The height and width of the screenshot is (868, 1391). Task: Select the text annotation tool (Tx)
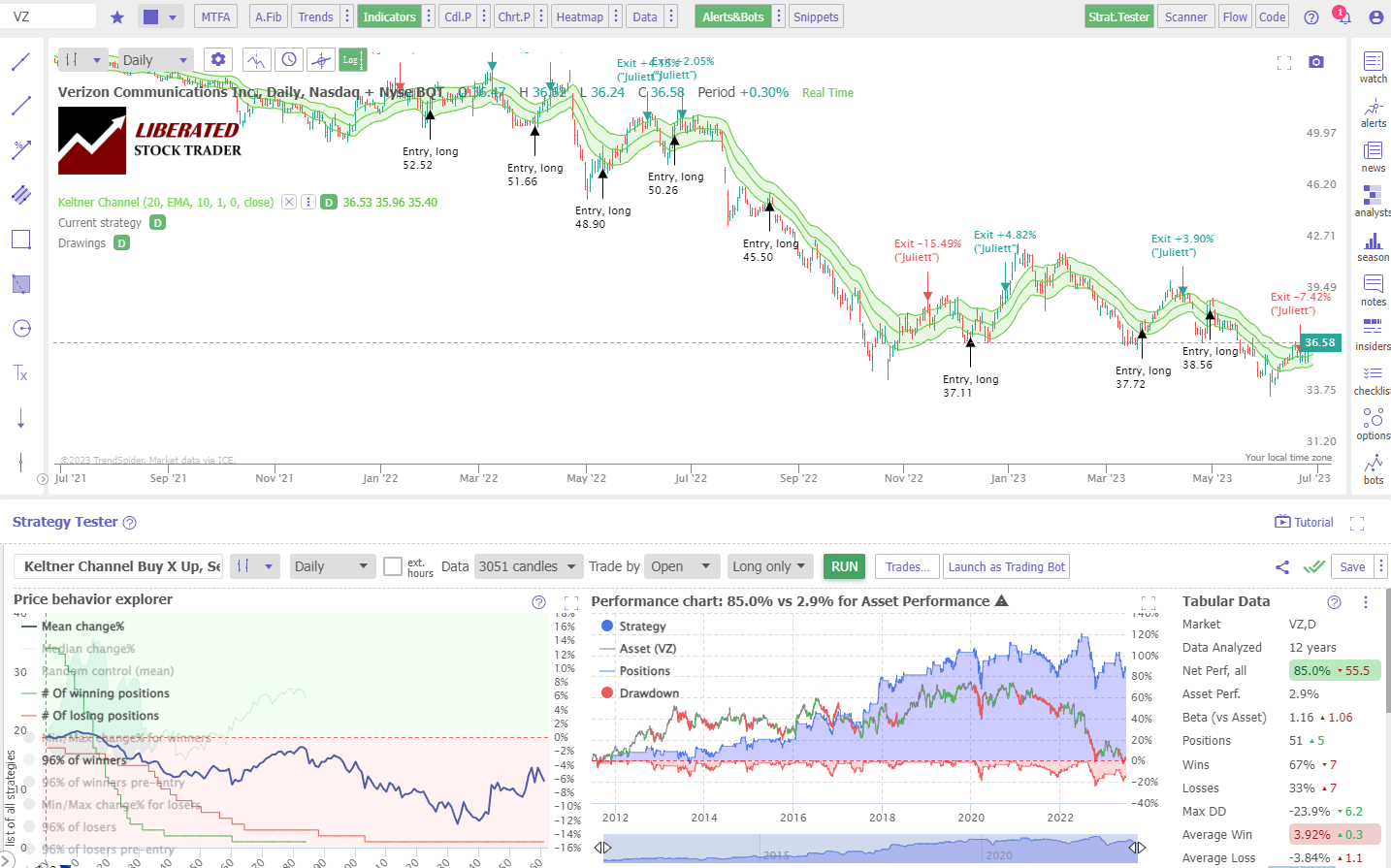coord(20,373)
